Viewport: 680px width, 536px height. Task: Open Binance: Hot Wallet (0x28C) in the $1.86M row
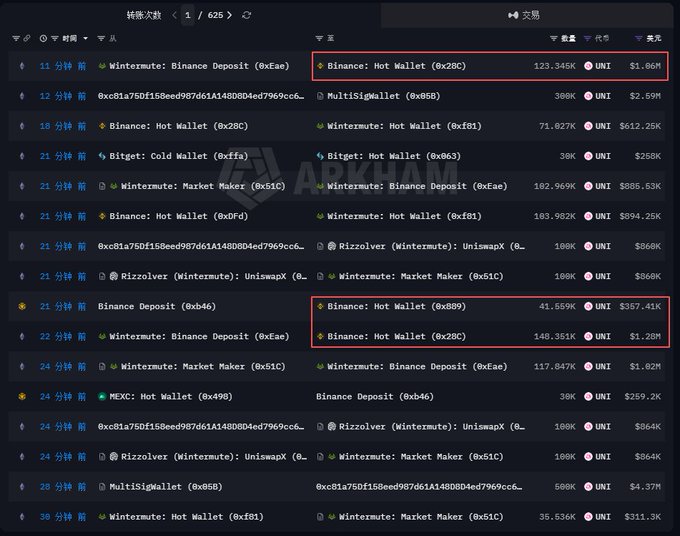coord(396,66)
